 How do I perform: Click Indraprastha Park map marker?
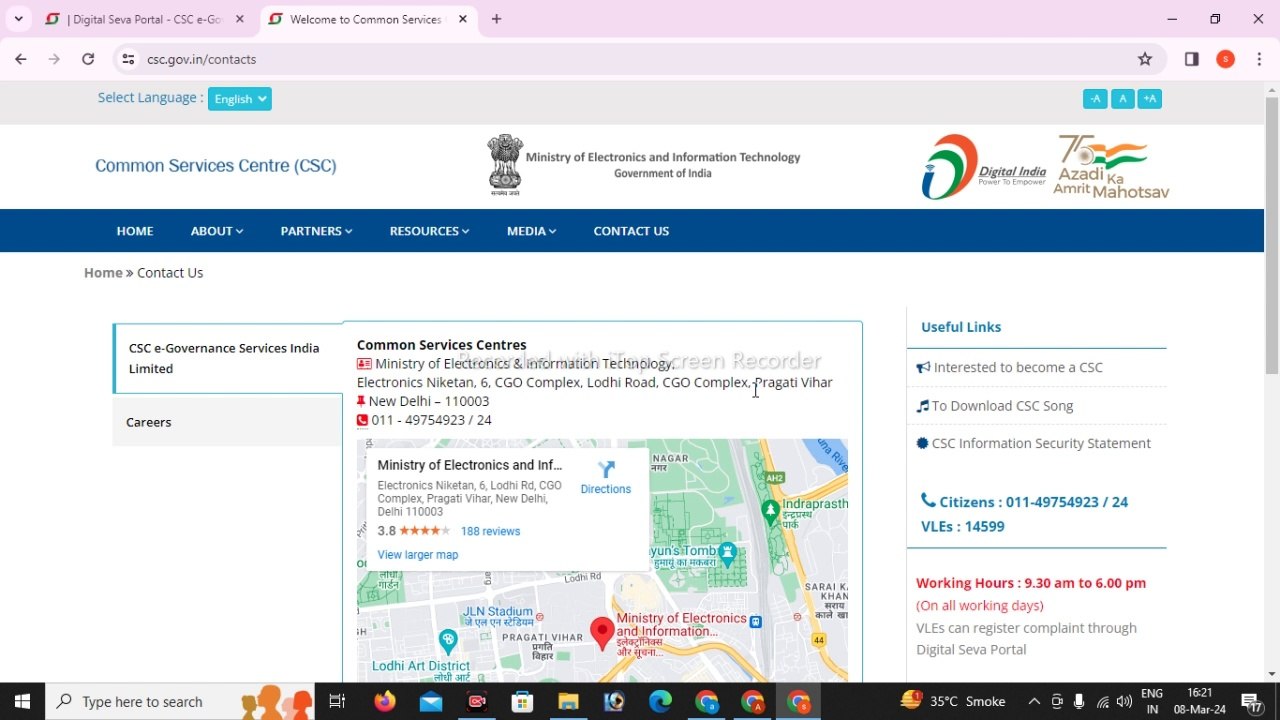click(x=770, y=512)
